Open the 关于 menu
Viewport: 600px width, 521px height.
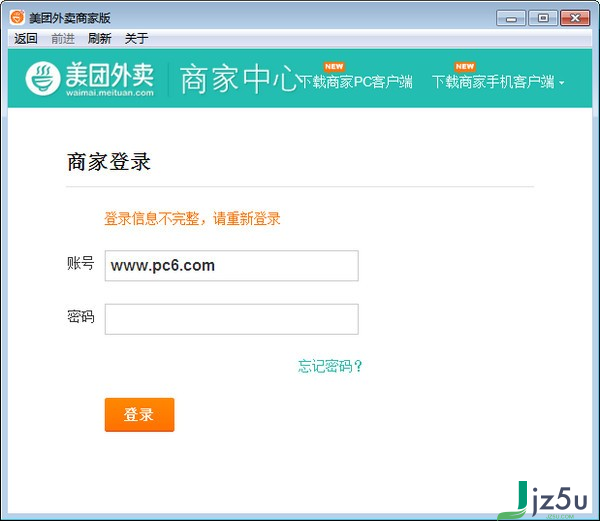[x=136, y=39]
